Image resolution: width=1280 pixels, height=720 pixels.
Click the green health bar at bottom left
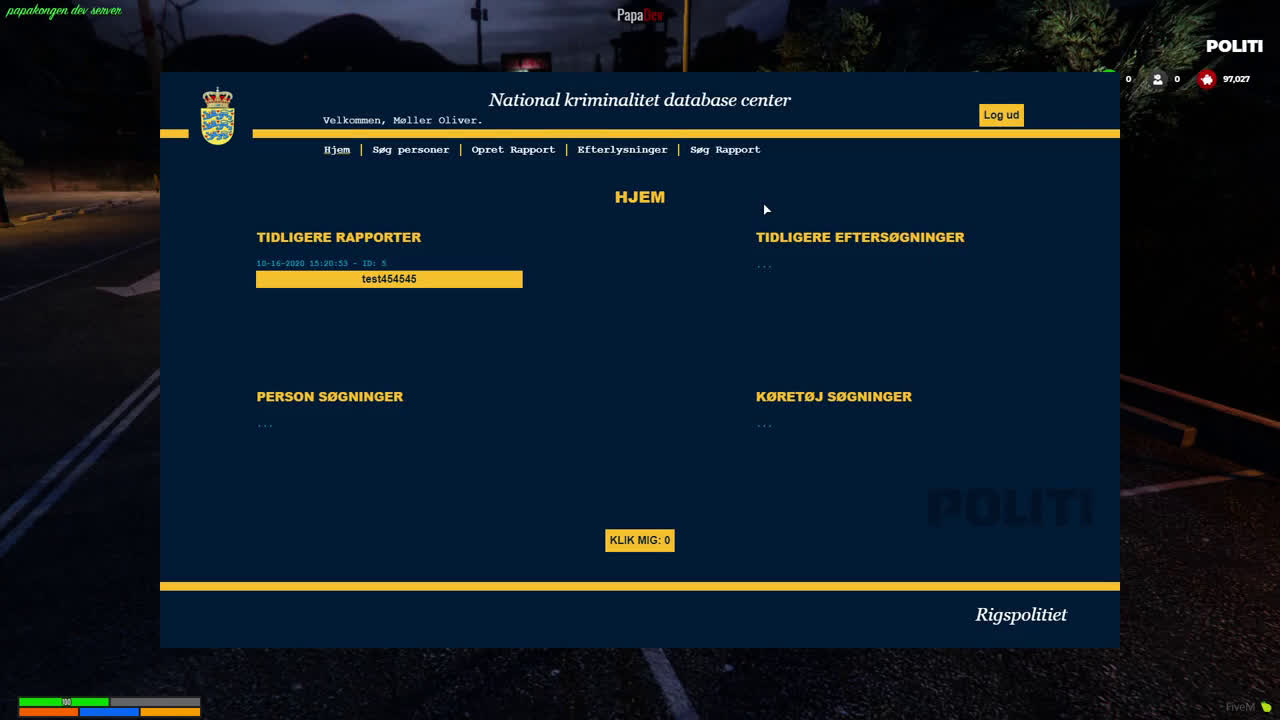click(x=65, y=702)
